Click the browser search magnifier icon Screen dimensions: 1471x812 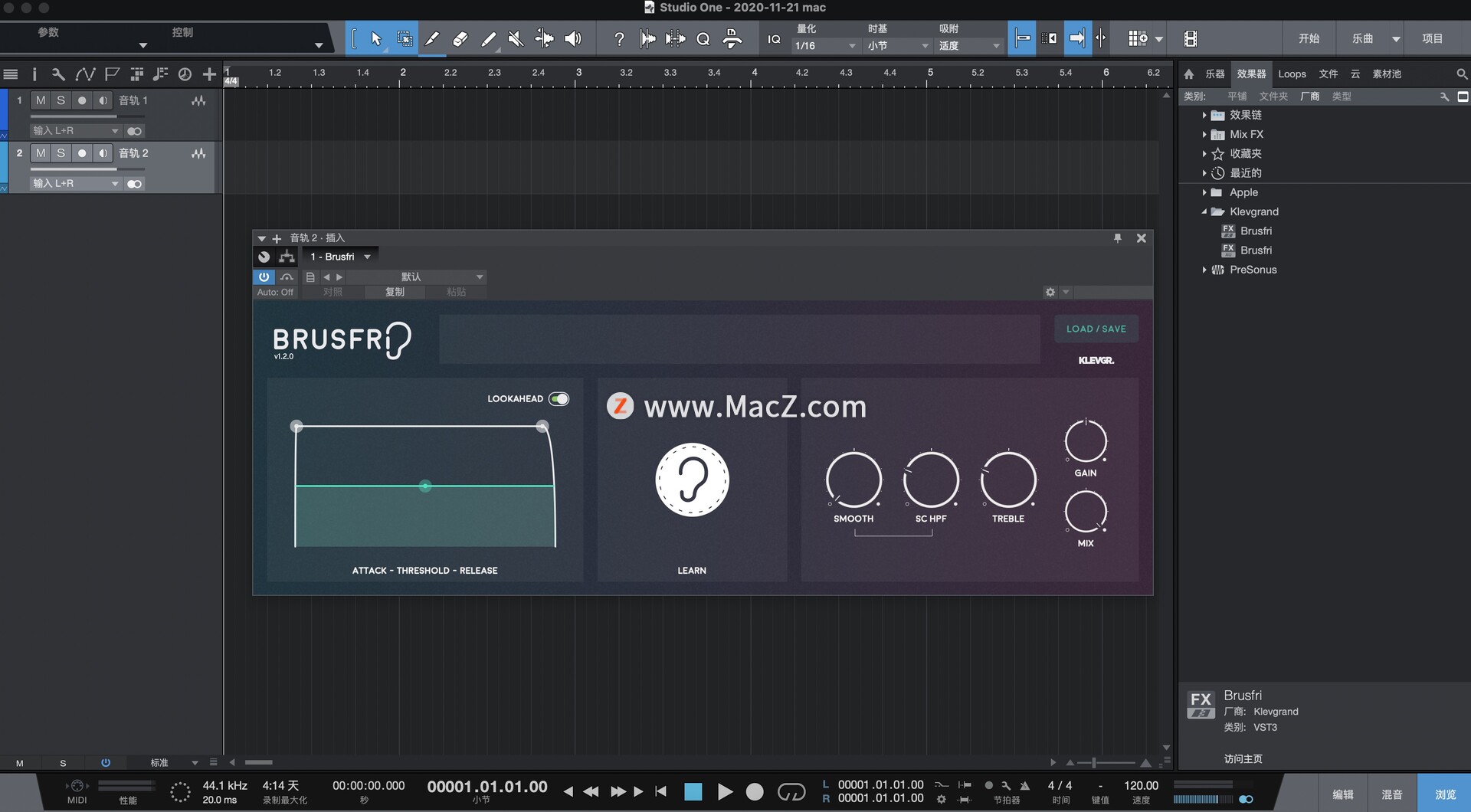click(1461, 74)
